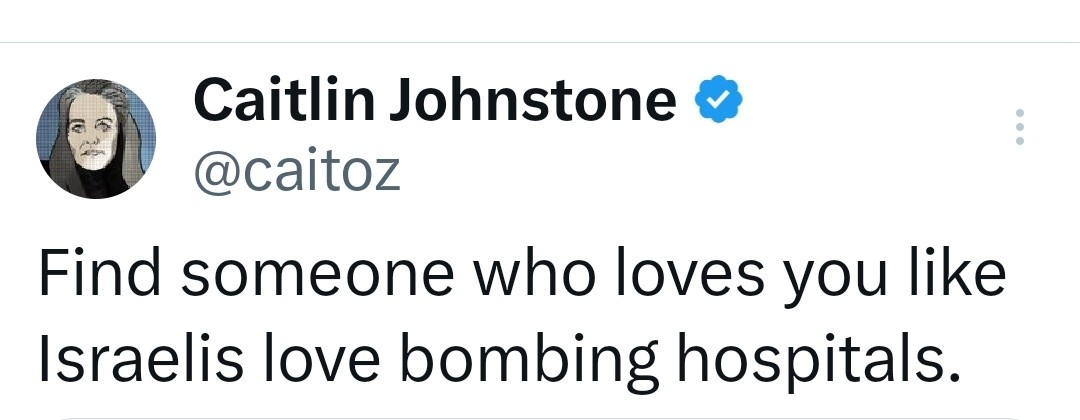Open the embedded card below the tweet text
1080x420 pixels.
540,415
